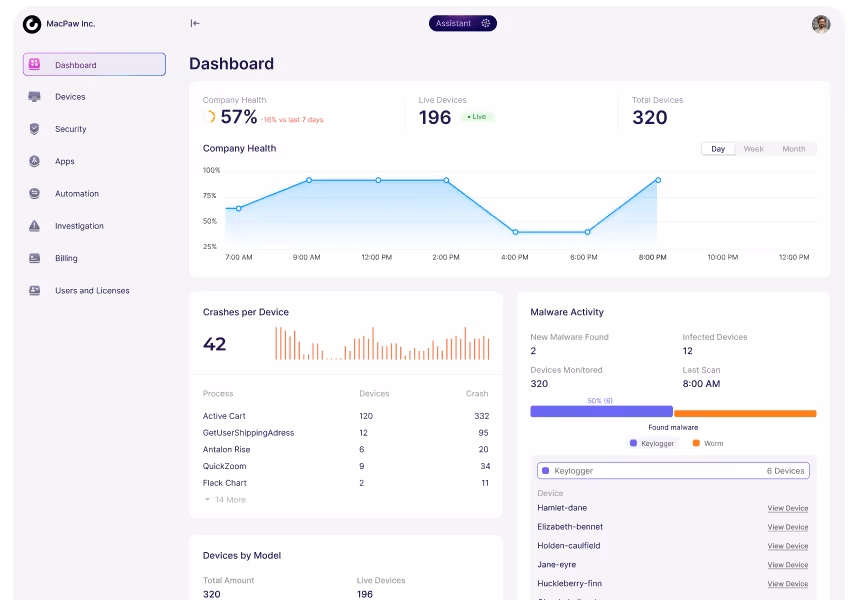Click the Crashes per Device bar chart
860x600 pixels.
382,343
